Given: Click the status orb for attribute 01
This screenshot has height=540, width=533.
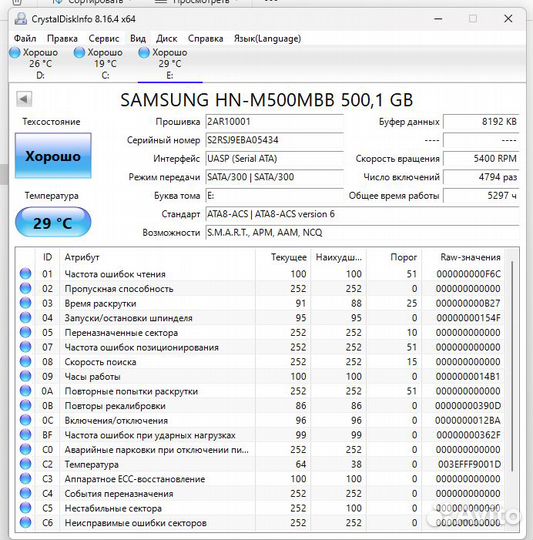Looking at the screenshot, I should pyautogui.click(x=25, y=273).
